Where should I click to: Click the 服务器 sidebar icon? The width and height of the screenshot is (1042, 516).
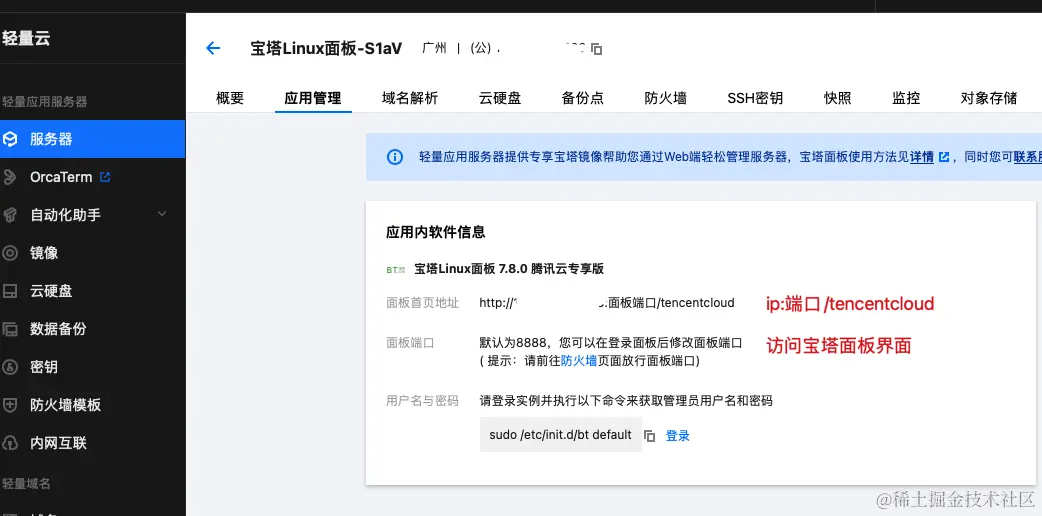(x=10, y=139)
